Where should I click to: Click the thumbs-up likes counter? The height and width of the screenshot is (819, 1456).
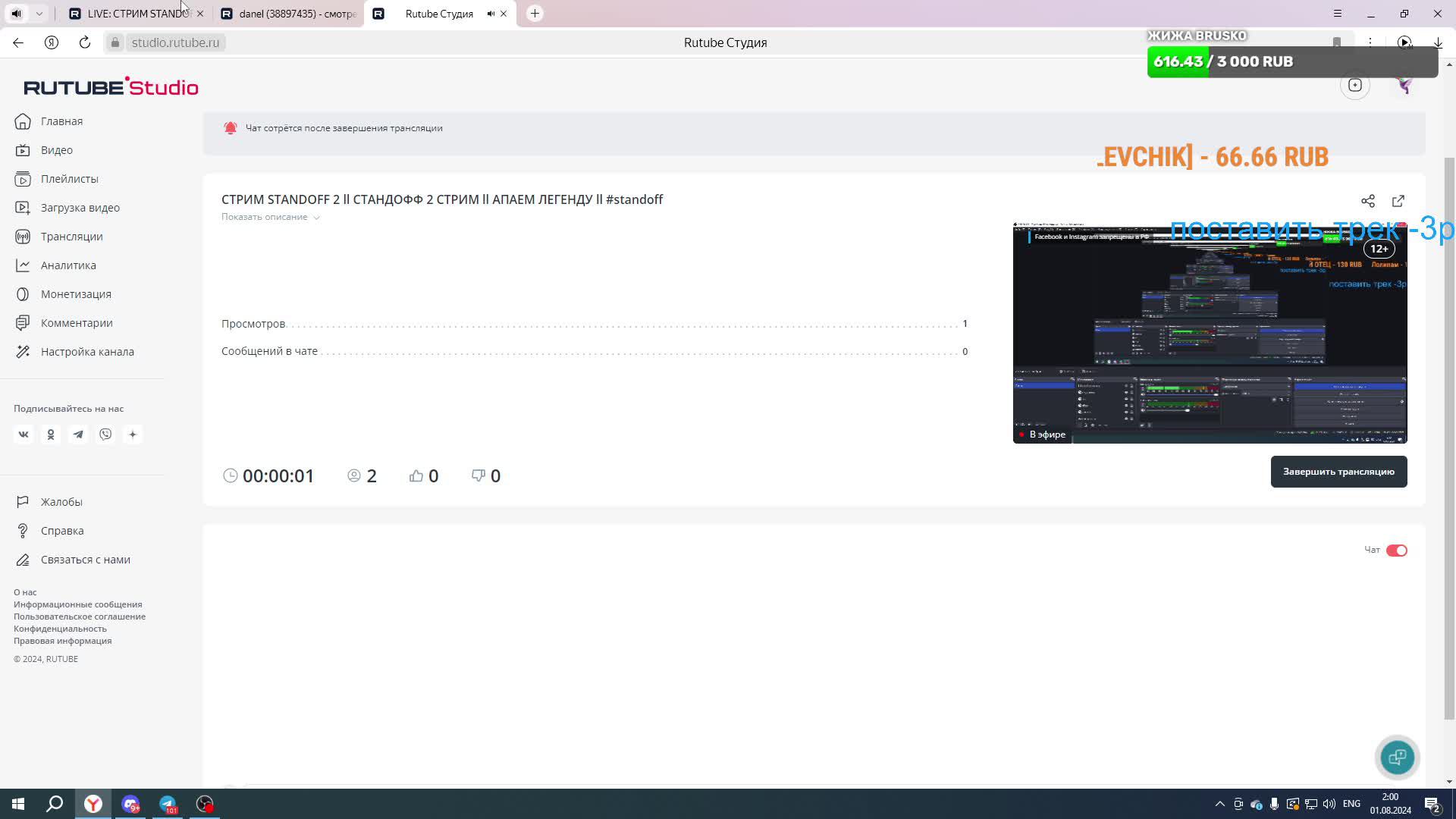424,475
